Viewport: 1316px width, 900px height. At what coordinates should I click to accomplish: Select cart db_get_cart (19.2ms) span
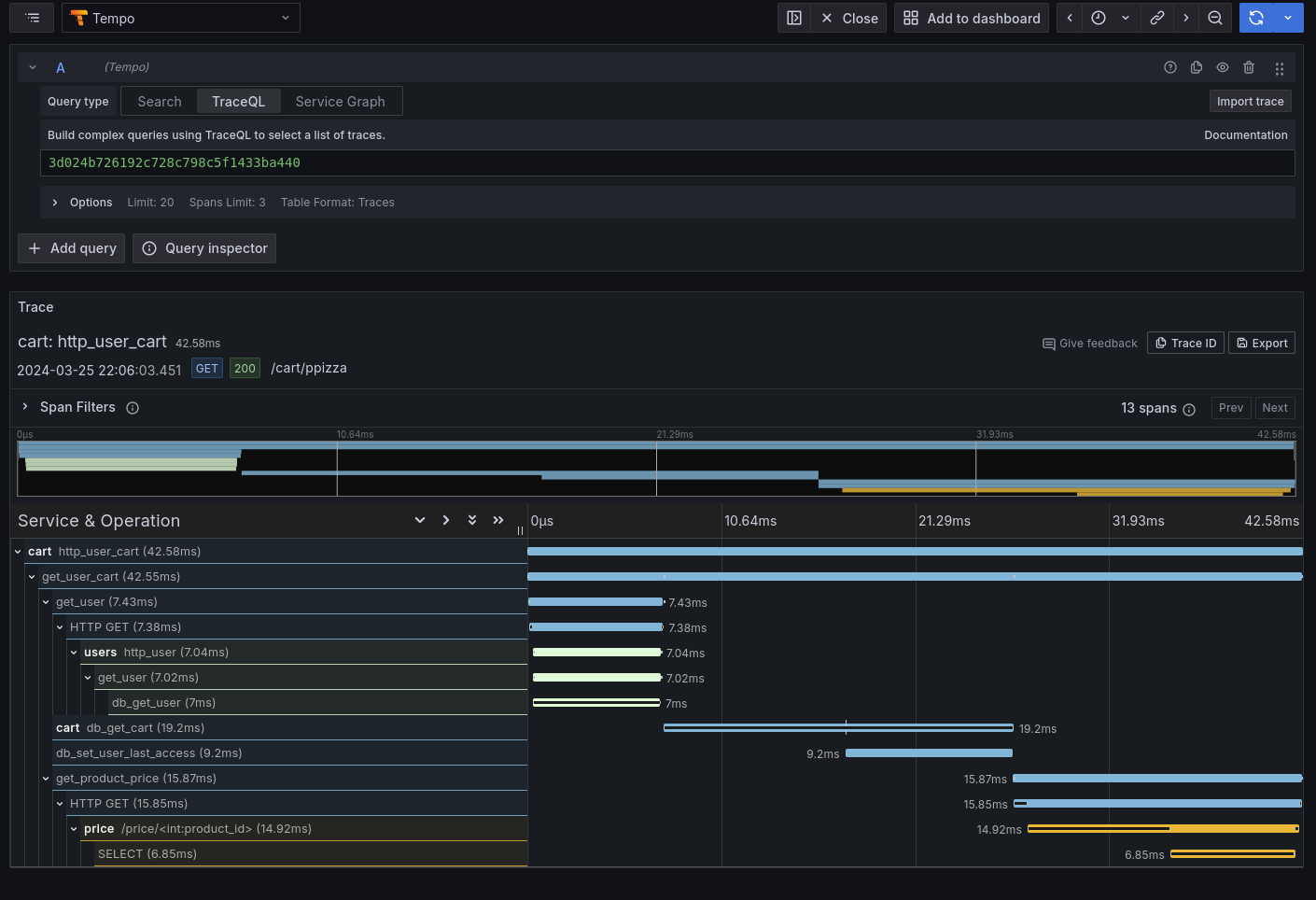290,728
